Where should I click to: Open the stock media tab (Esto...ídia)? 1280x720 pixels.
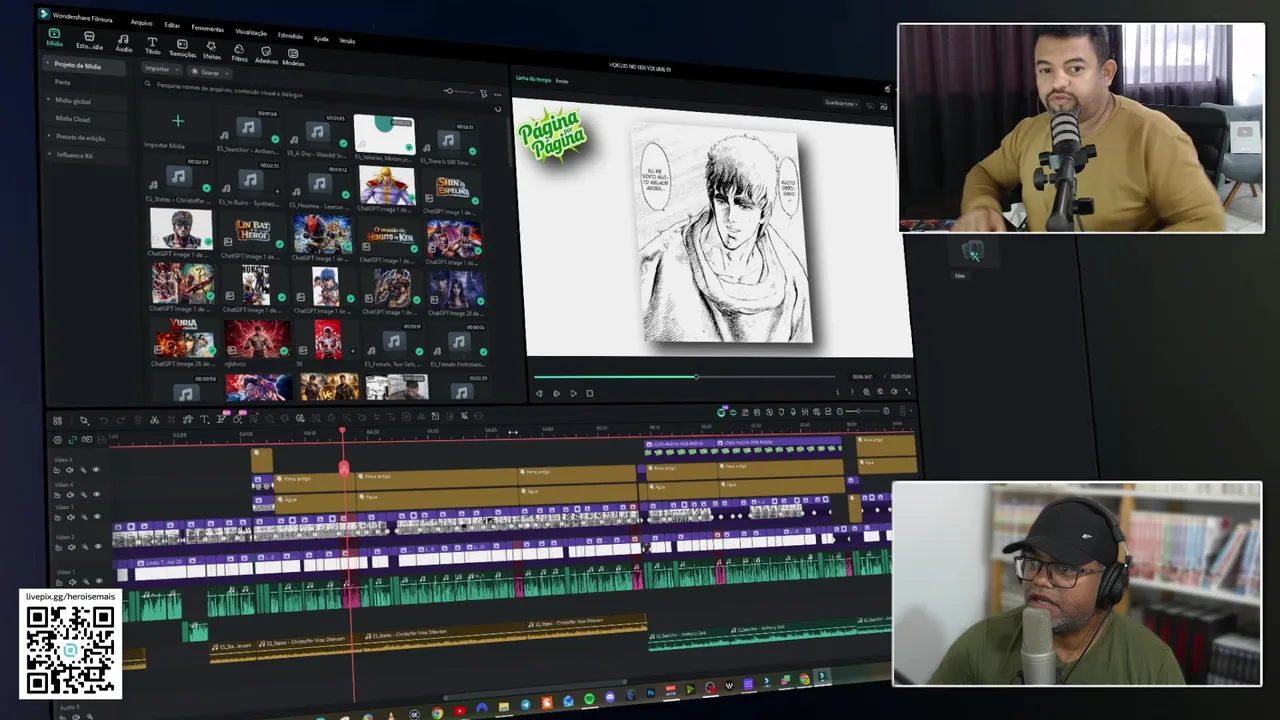[x=89, y=40]
